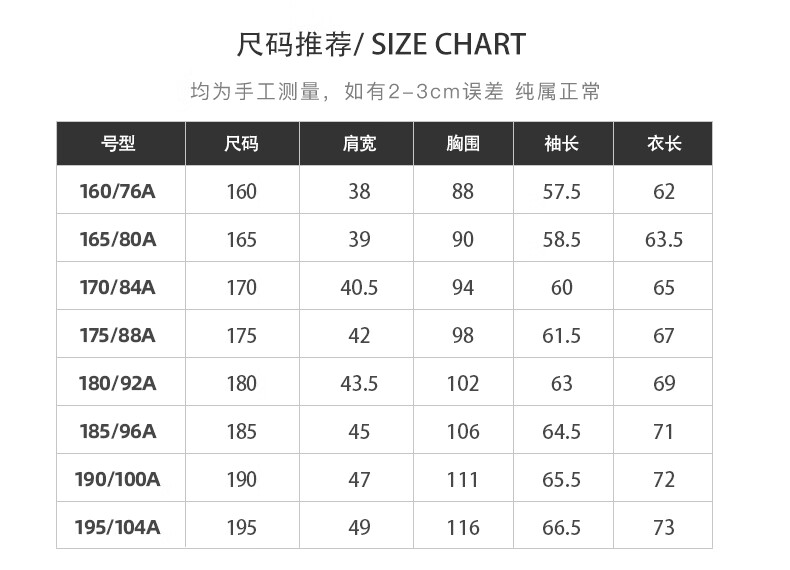Select the 2-3cm measurement note subtitle
Screen dimensions: 790x570
[396, 92]
